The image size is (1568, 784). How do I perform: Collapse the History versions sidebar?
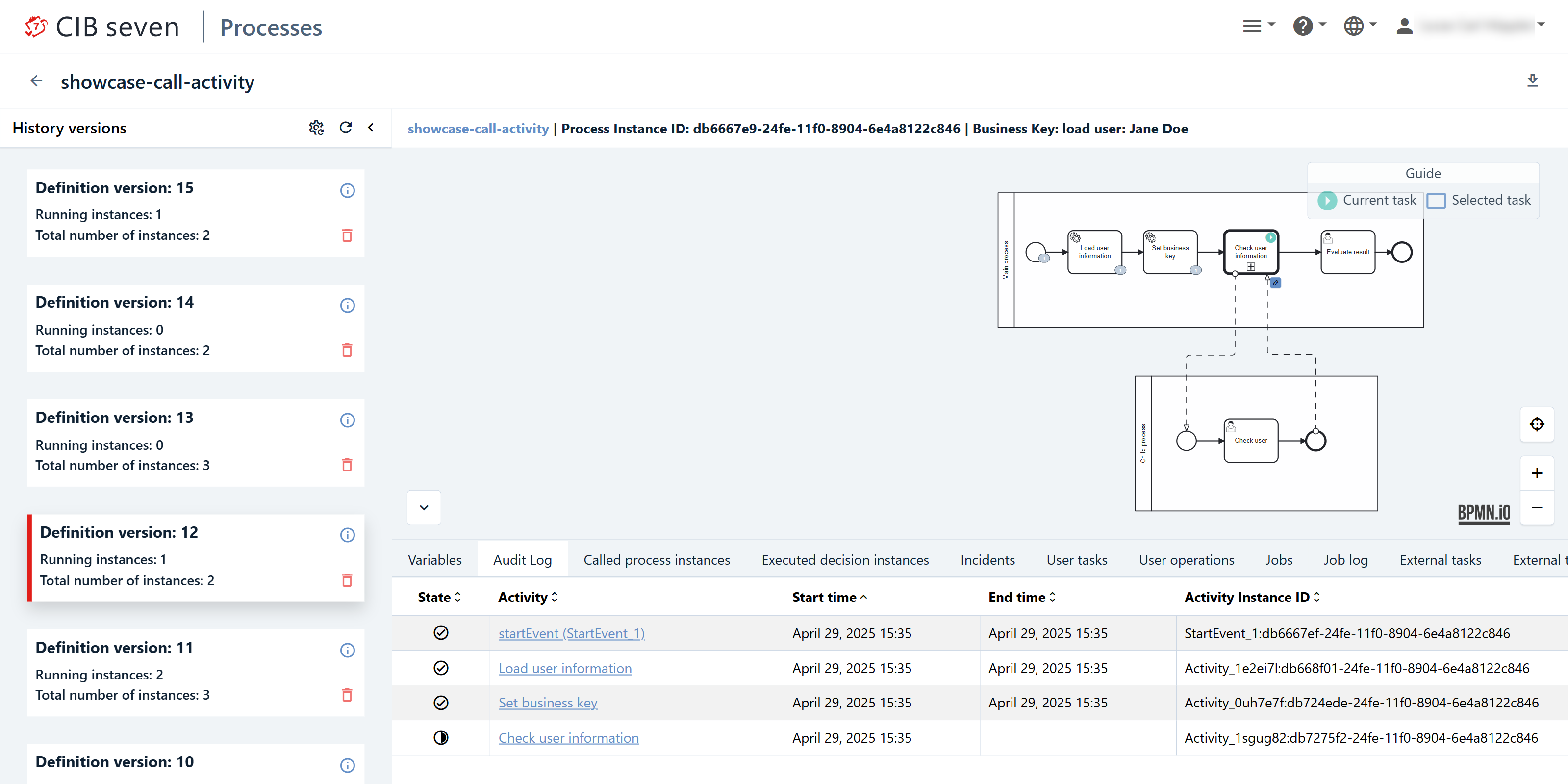coord(371,128)
